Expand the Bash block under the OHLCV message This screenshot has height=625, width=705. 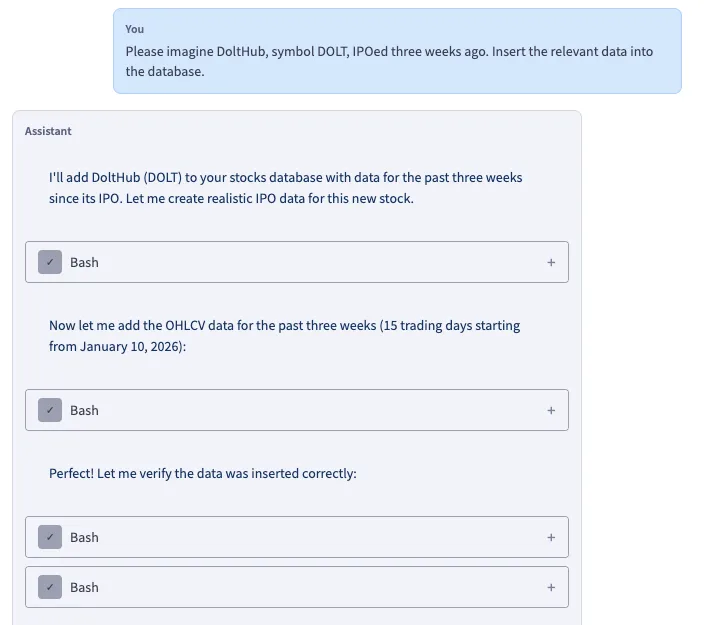[551, 410]
